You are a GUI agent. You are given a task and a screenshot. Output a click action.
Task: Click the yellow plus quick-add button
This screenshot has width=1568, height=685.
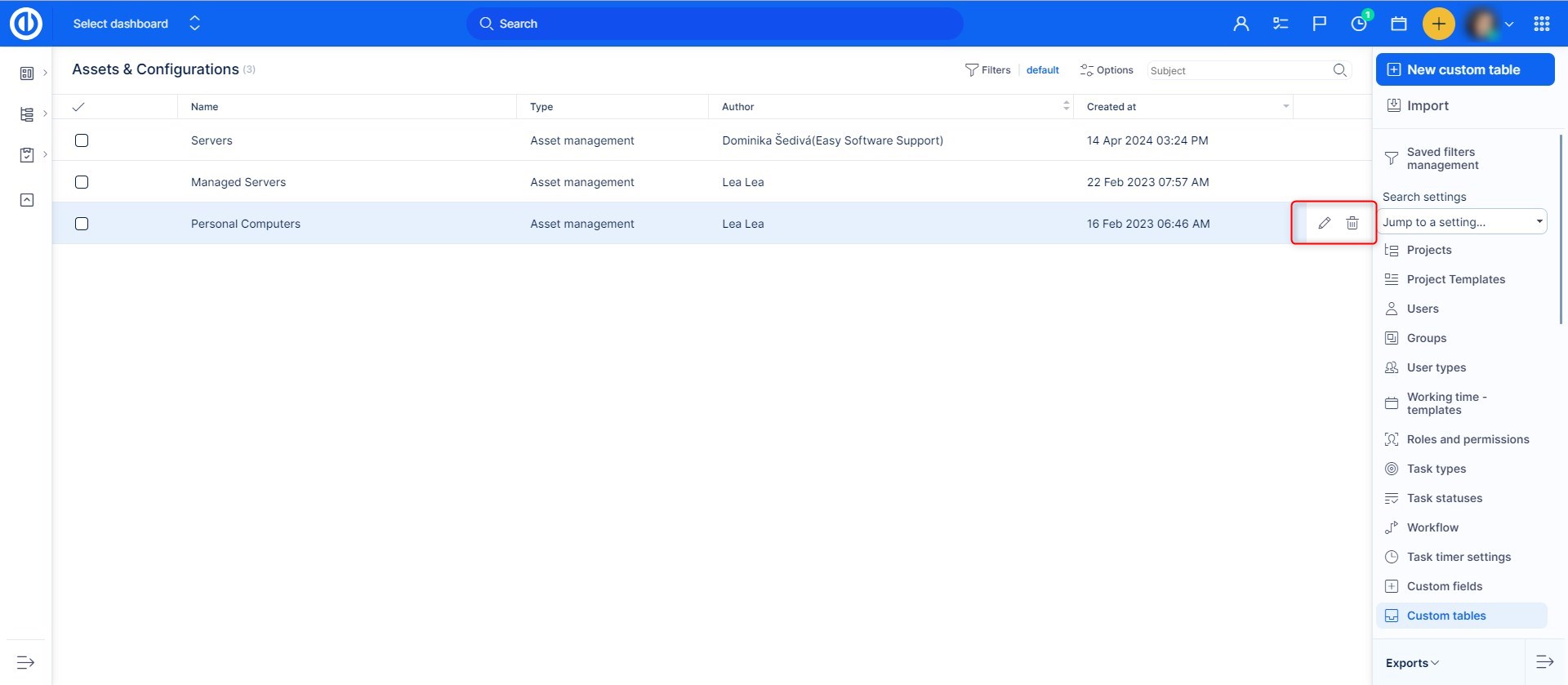[1438, 24]
